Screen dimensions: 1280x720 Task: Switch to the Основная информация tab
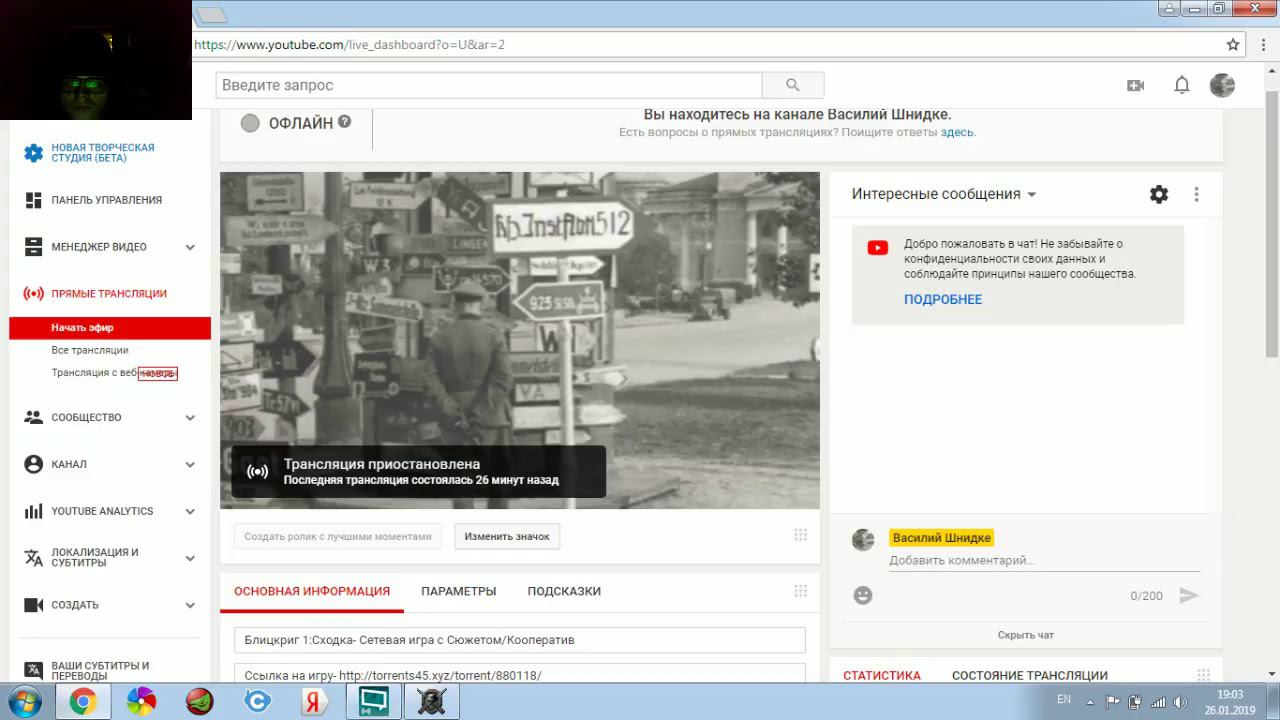point(312,591)
